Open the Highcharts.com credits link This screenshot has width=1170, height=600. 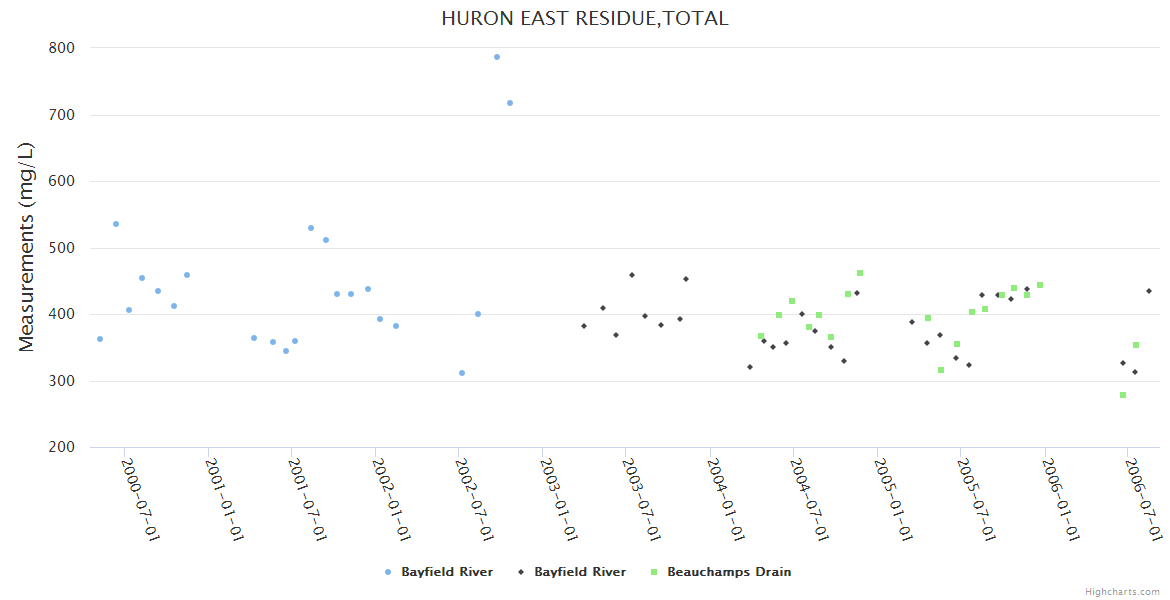1122,592
